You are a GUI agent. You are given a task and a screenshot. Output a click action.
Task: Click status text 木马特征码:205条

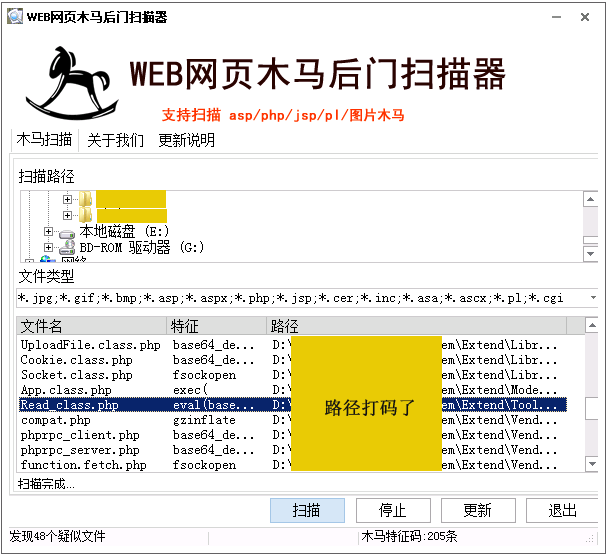click(409, 536)
